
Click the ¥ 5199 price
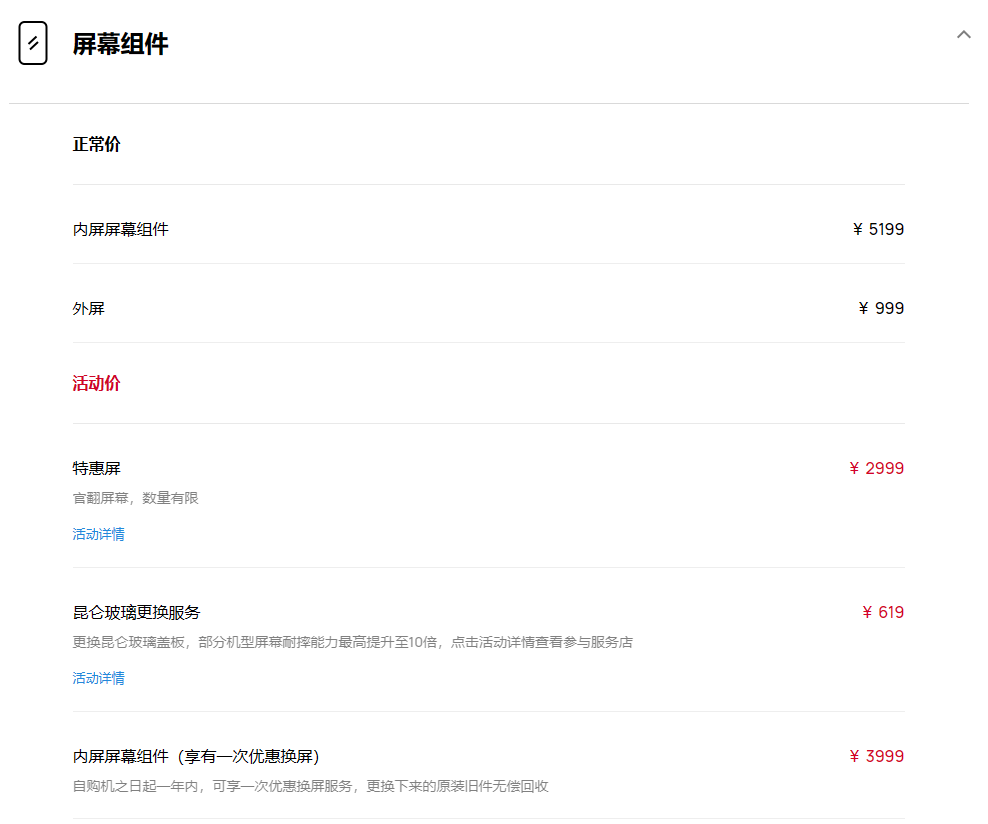(878, 229)
